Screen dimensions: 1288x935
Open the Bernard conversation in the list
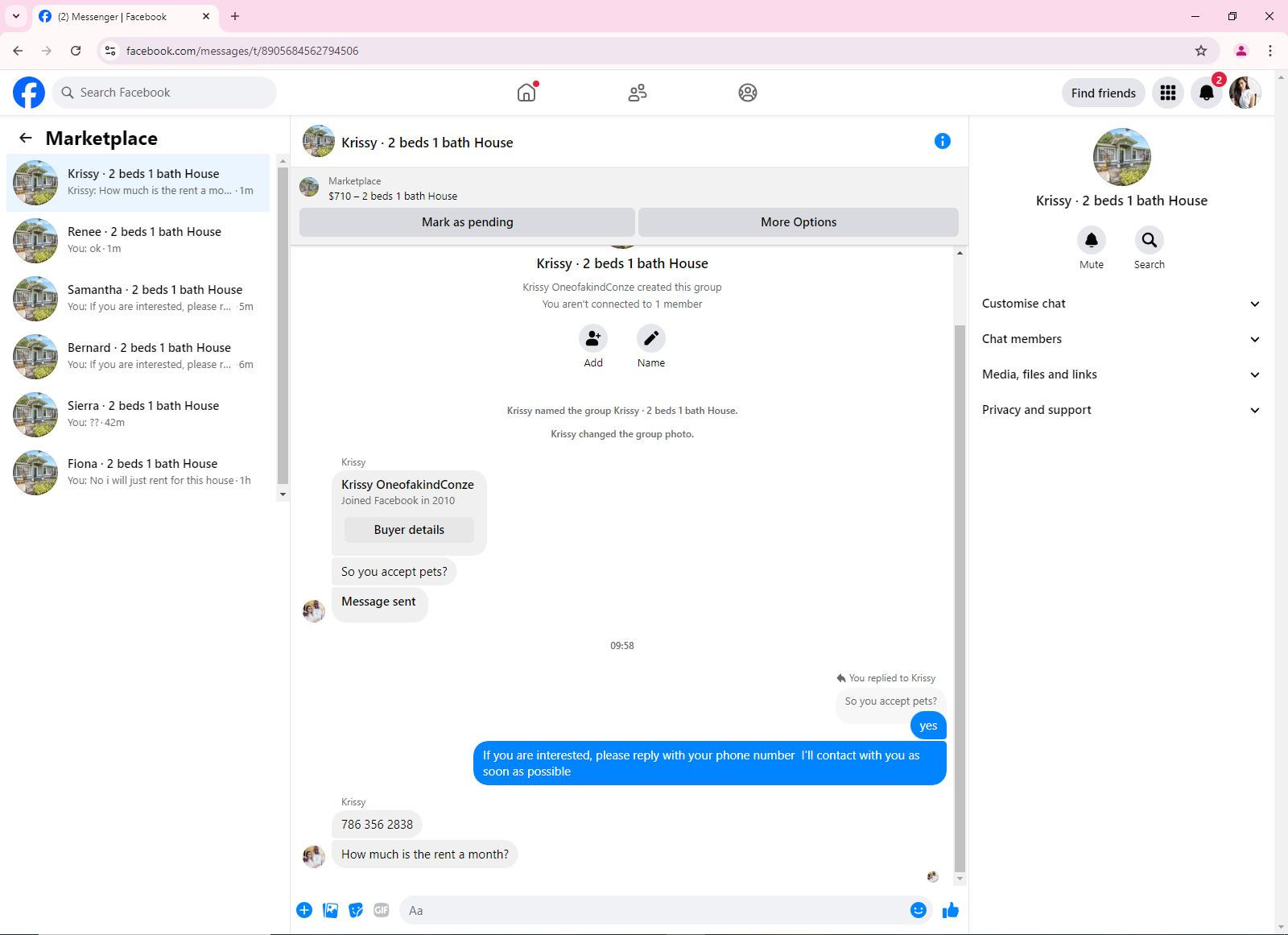pos(138,357)
